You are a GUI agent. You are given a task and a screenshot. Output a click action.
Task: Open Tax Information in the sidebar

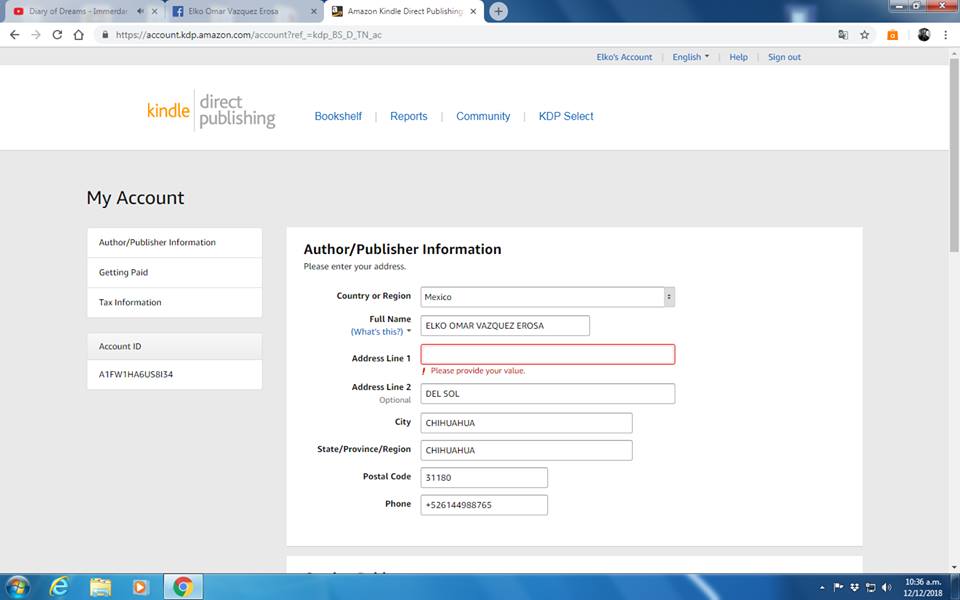tap(130, 302)
